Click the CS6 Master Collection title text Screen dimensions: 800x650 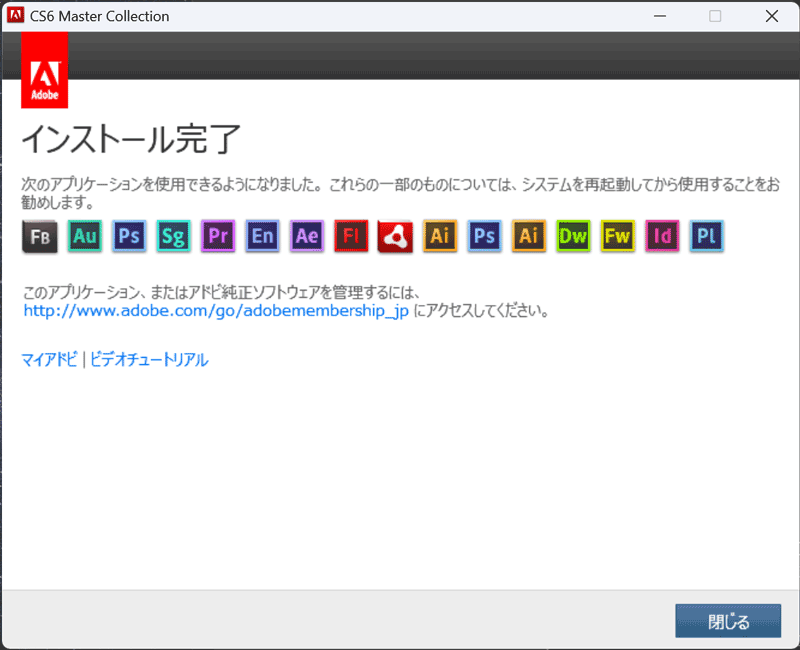pos(99,16)
